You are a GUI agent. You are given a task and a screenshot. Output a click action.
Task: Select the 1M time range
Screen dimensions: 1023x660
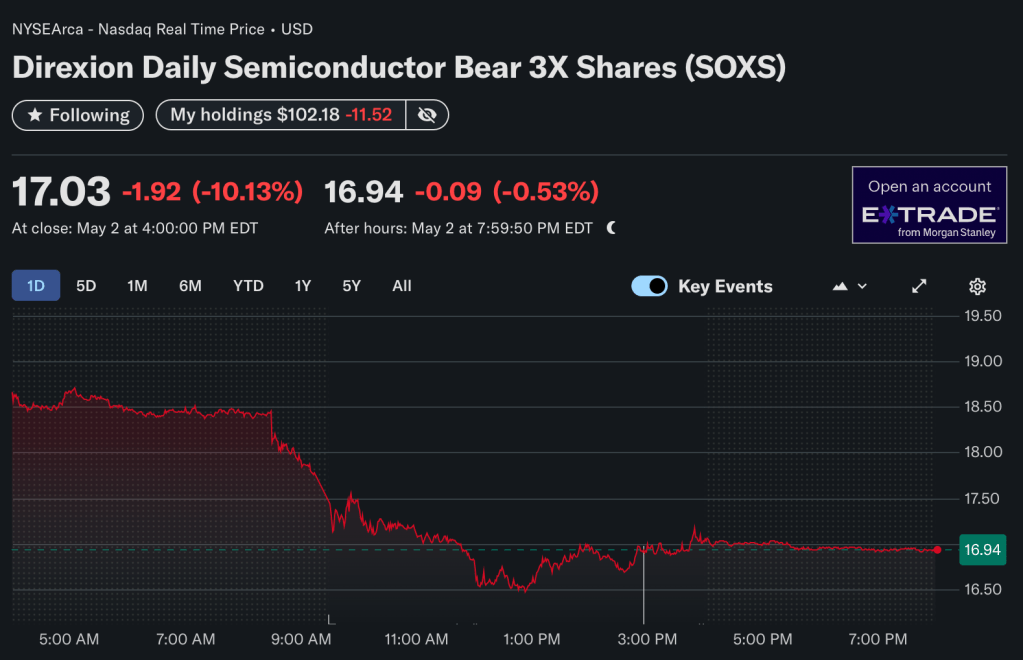tap(137, 286)
